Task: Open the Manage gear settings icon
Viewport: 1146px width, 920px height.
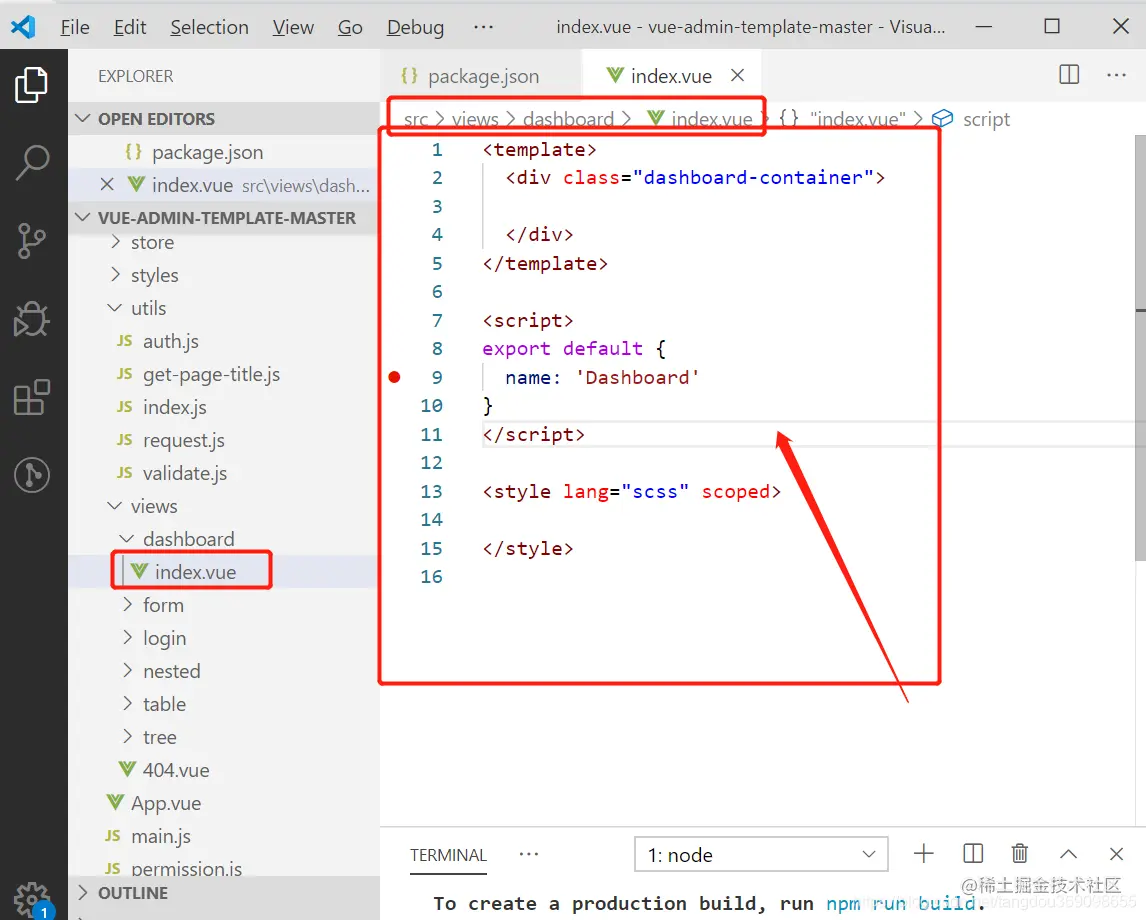Action: (31, 900)
